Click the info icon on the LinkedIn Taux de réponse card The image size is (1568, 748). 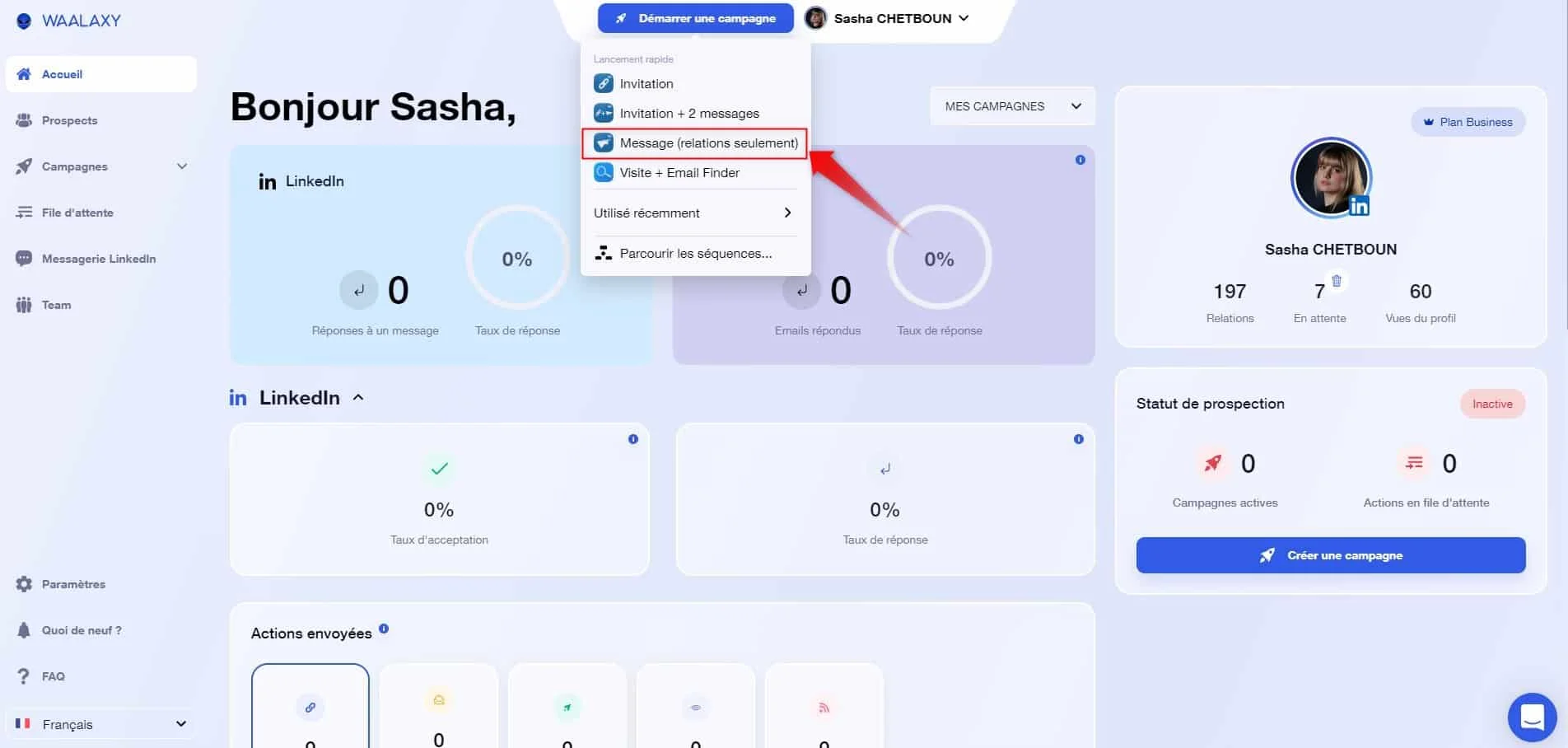1079,439
